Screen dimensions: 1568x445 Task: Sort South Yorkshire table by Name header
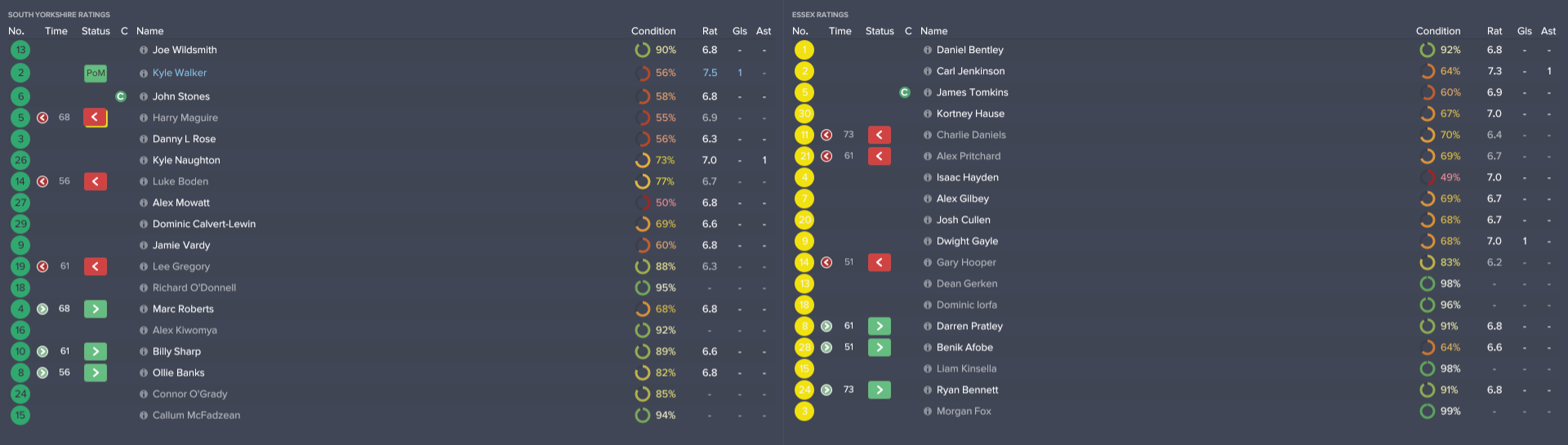(149, 31)
